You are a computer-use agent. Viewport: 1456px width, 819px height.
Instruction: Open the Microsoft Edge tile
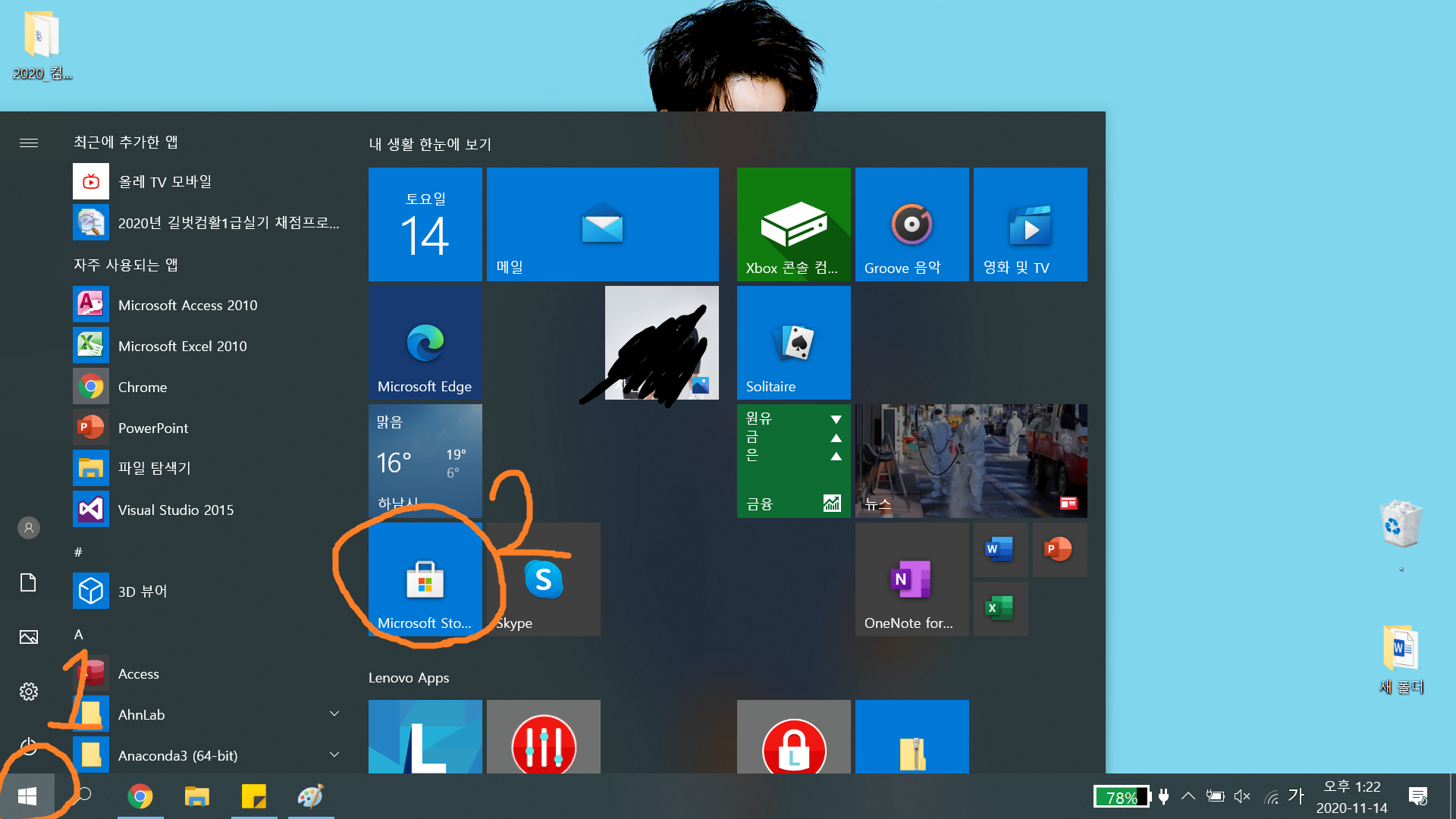(425, 343)
